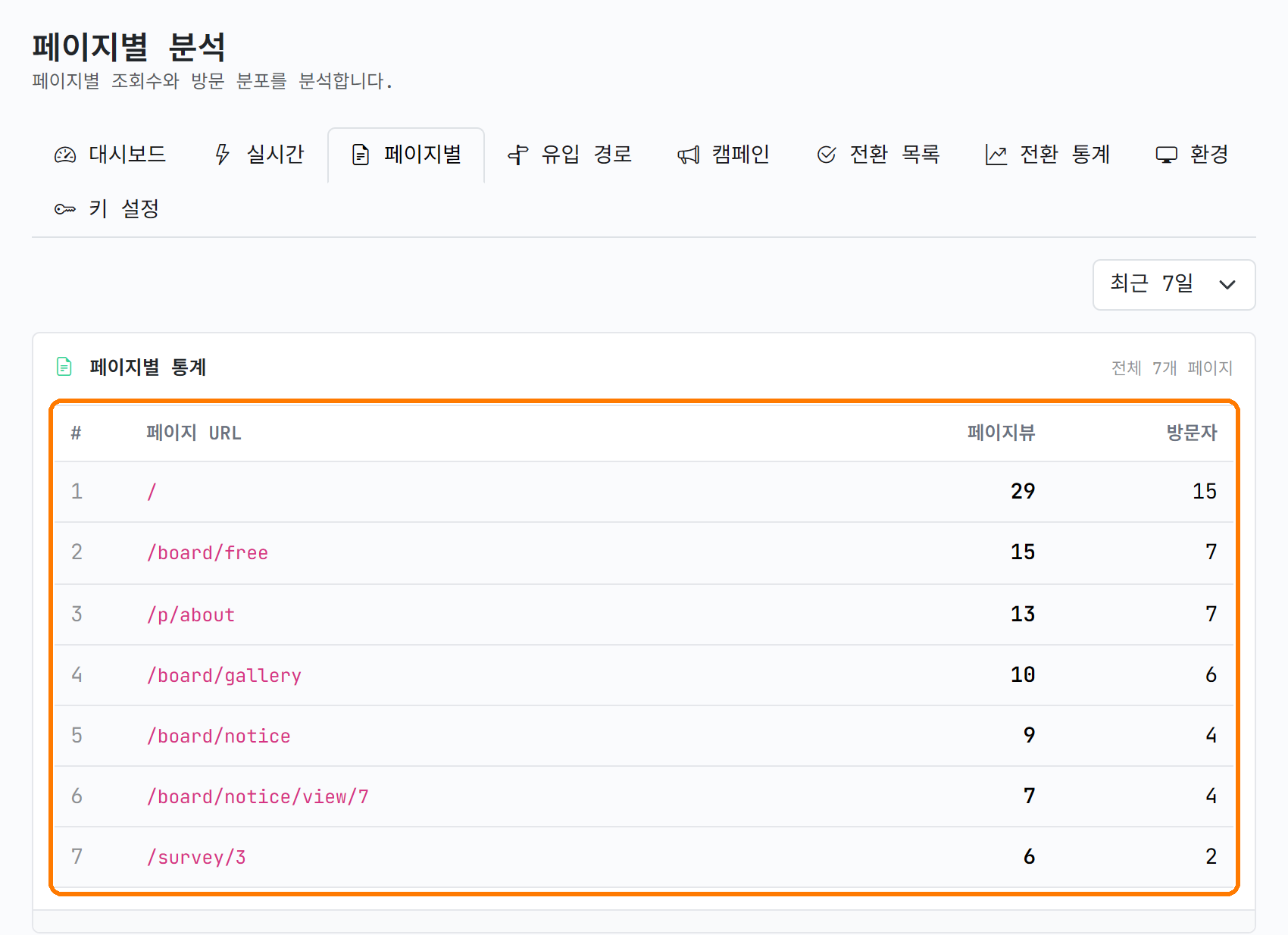Click the pageview value 13 for /p/about

(x=1023, y=614)
